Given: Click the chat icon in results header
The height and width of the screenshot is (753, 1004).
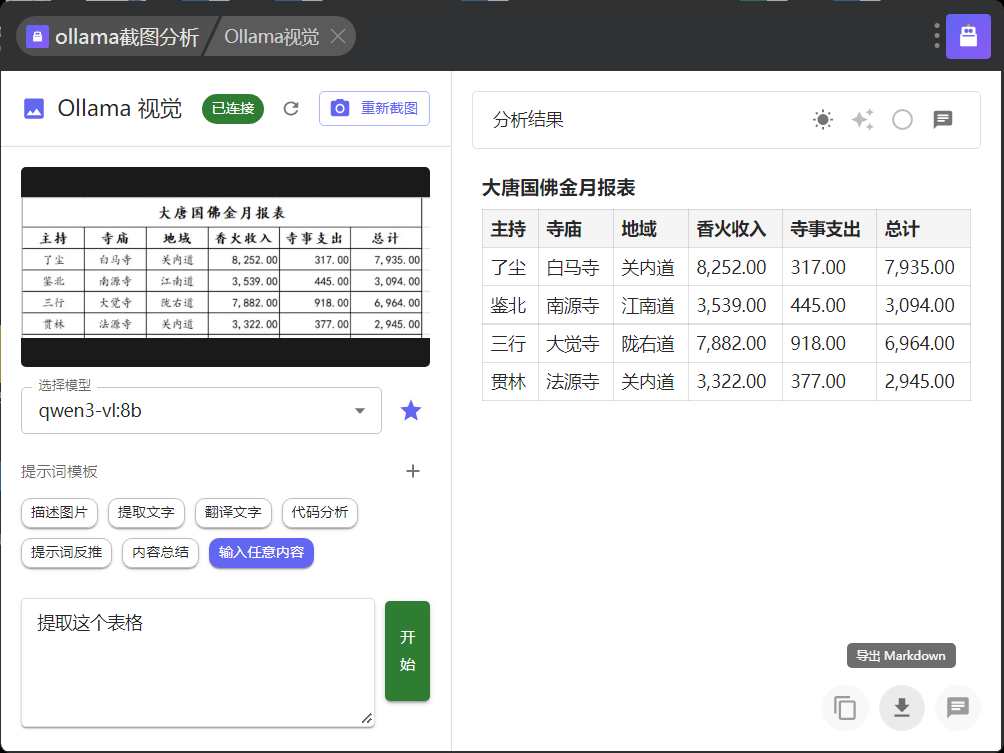Looking at the screenshot, I should 942,120.
